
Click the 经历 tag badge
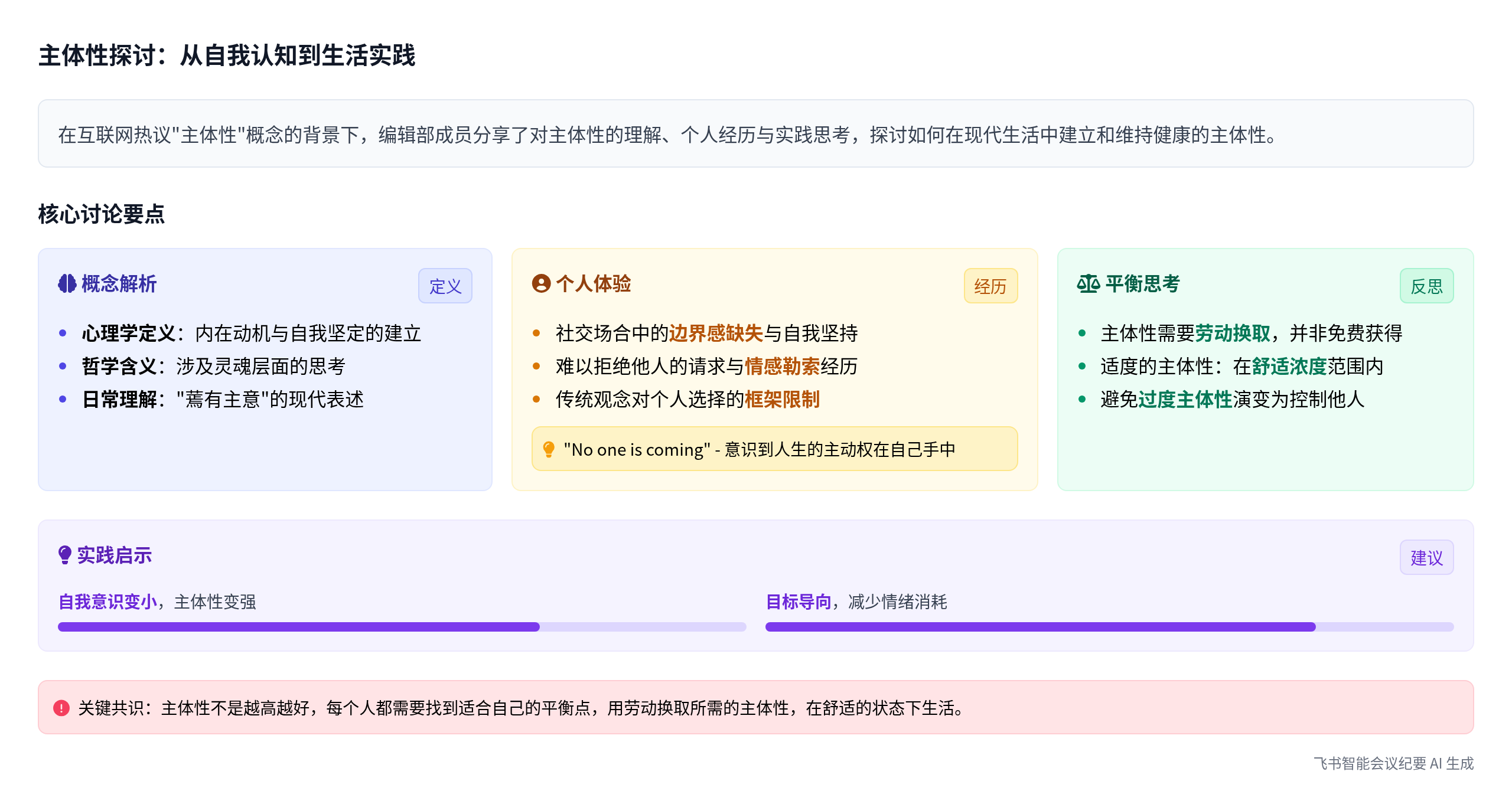(990, 286)
